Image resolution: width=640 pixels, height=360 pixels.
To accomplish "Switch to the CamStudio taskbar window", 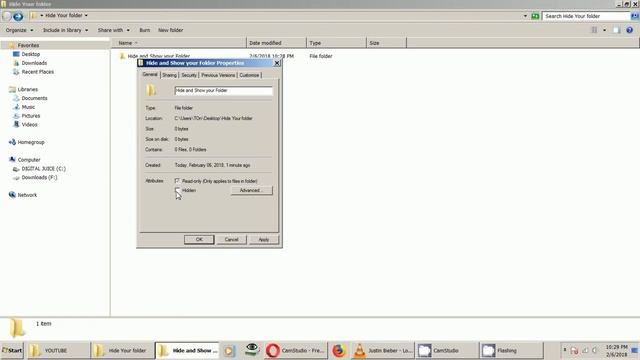I will [447, 351].
